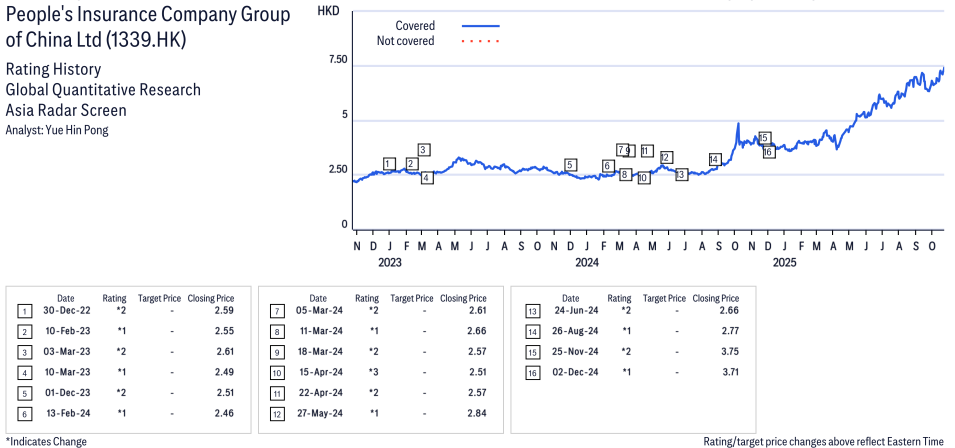This screenshot has width=955, height=448.
Task: Click the Covered legend label
Action: pyautogui.click(x=415, y=25)
